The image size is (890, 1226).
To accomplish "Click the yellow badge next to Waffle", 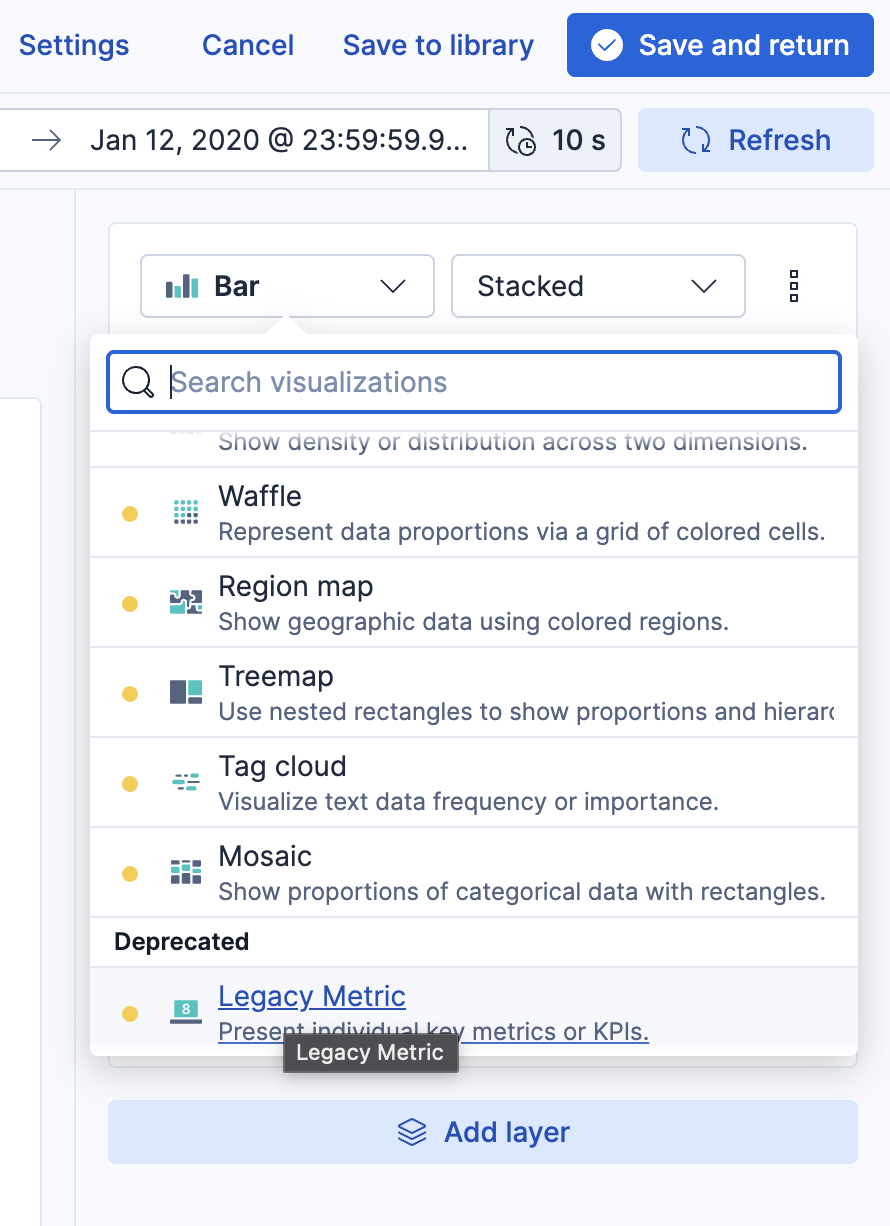I will click(x=130, y=512).
